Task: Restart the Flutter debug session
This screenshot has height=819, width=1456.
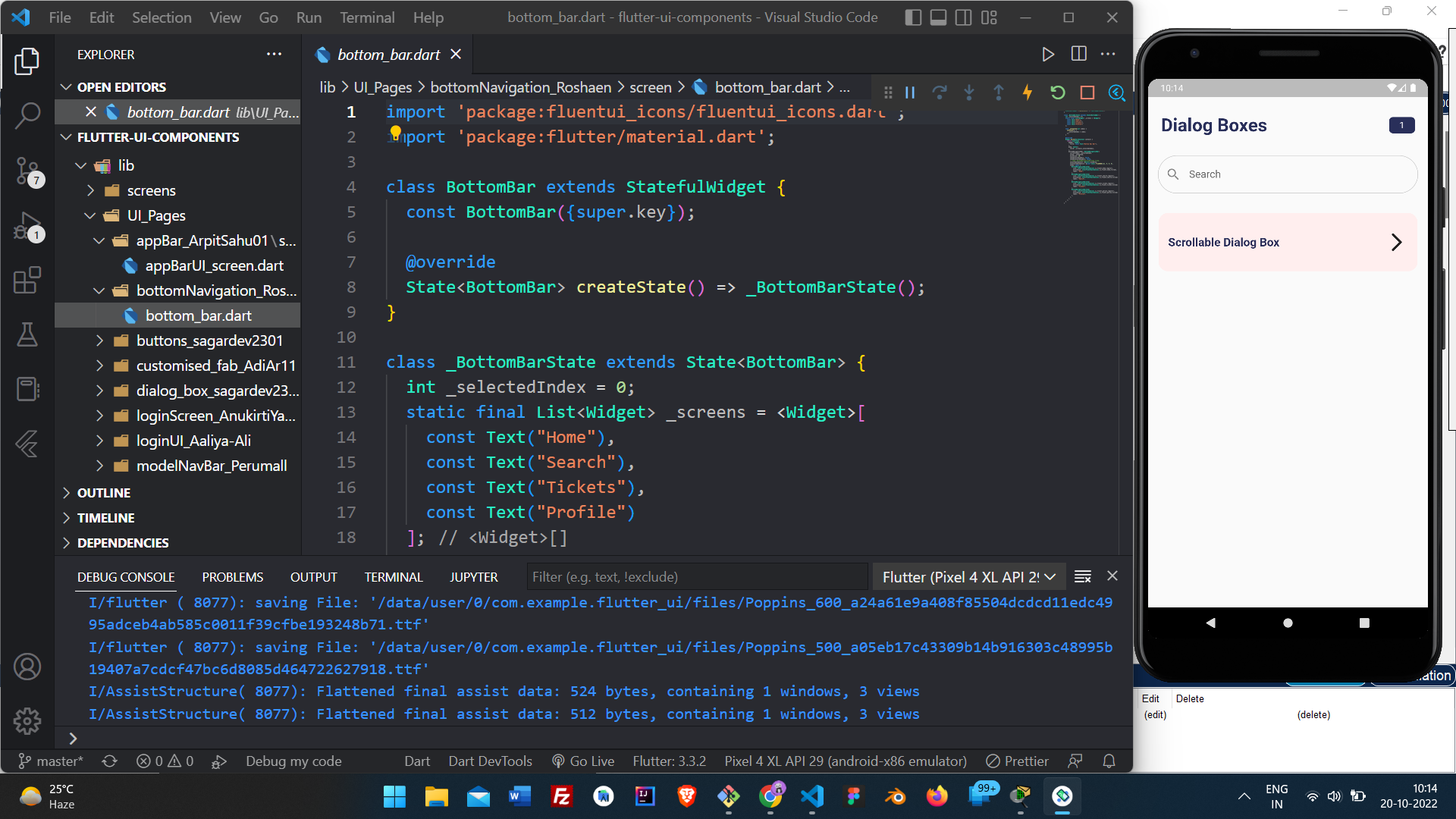Action: coord(1057,92)
